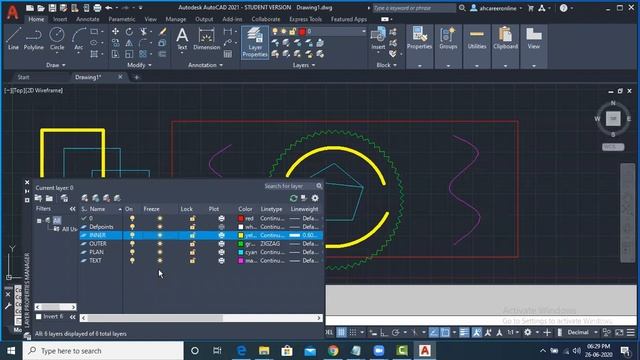The height and width of the screenshot is (360, 640).
Task: Switch to the Start document tab
Action: pyautogui.click(x=23, y=77)
